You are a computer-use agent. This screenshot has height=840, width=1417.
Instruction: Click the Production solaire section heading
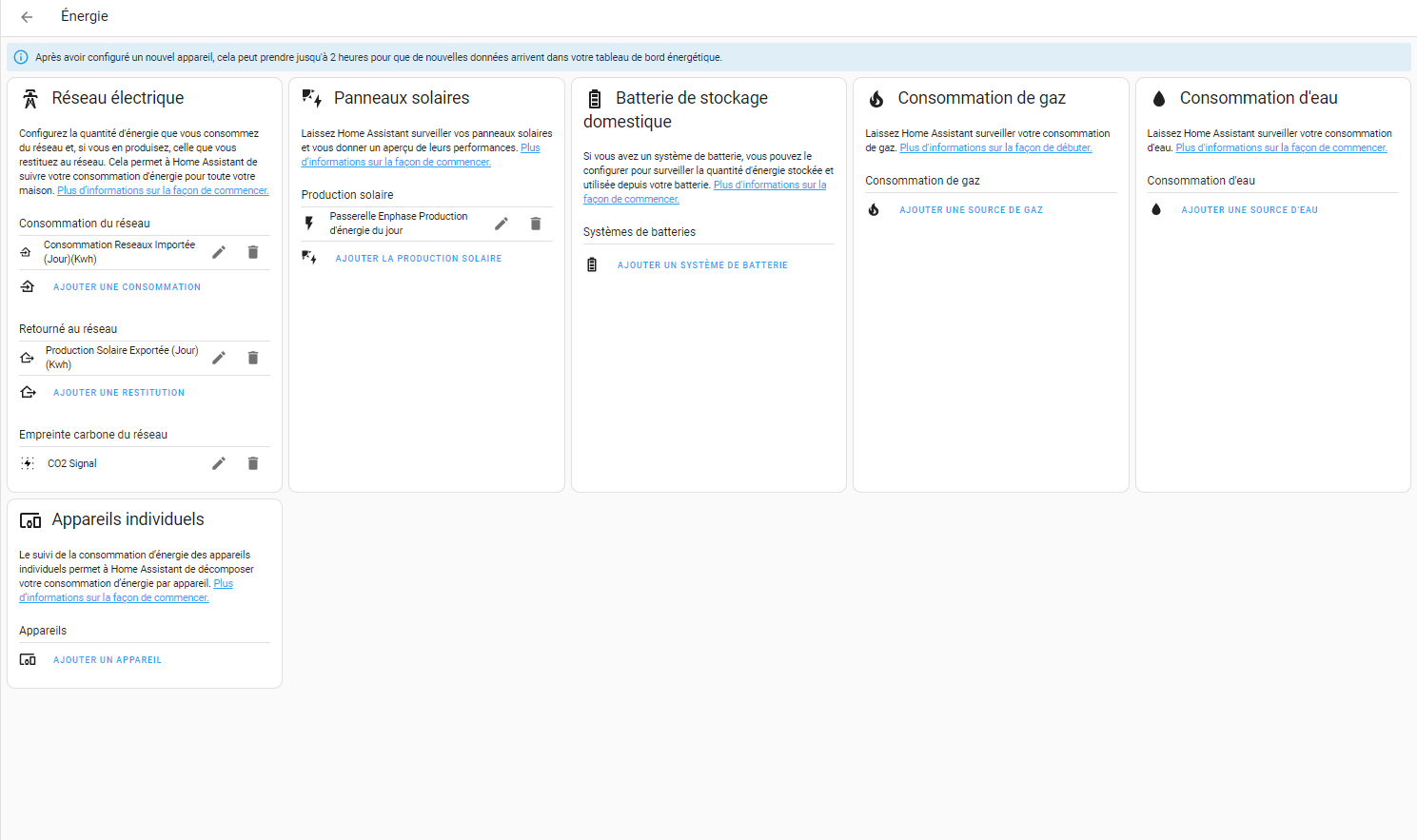pos(347,195)
